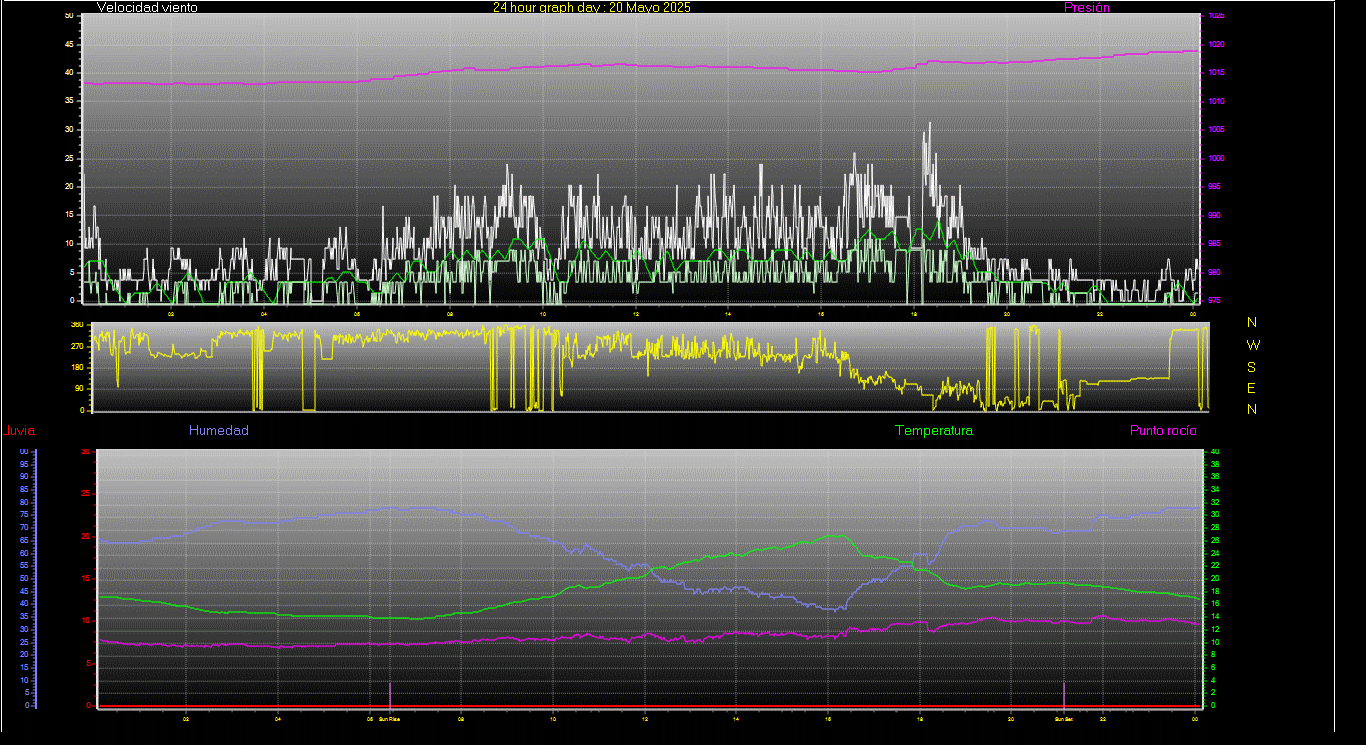Click '180' on the wind direction axis
1366x745 pixels.
[76, 367]
